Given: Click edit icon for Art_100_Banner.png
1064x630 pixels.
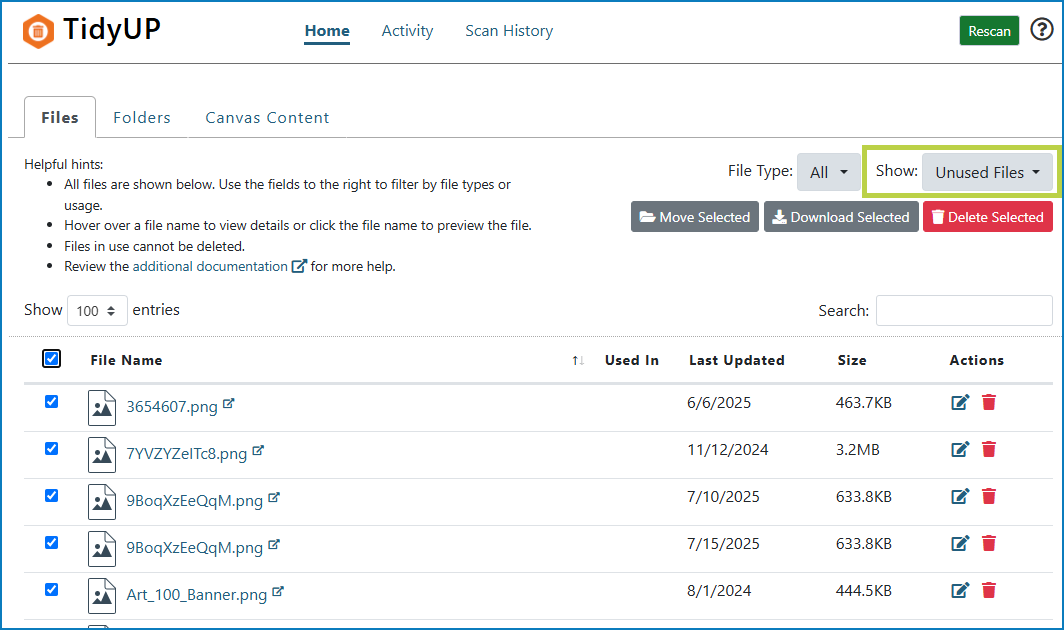Looking at the screenshot, I should (960, 590).
